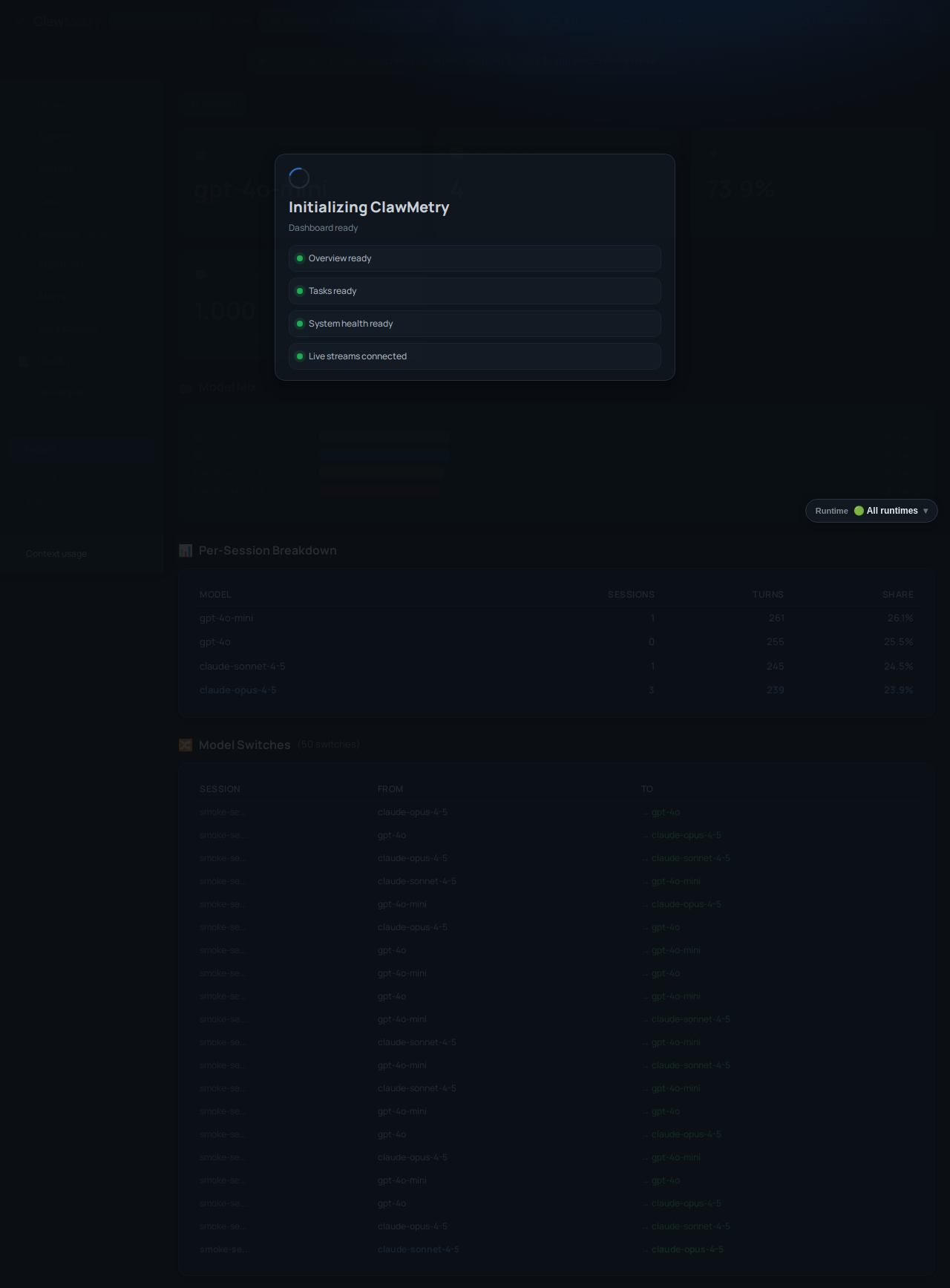Image resolution: width=950 pixels, height=1288 pixels.
Task: Select claude-opus-4-5 row in Per-Session Breakdown
Action: point(557,690)
